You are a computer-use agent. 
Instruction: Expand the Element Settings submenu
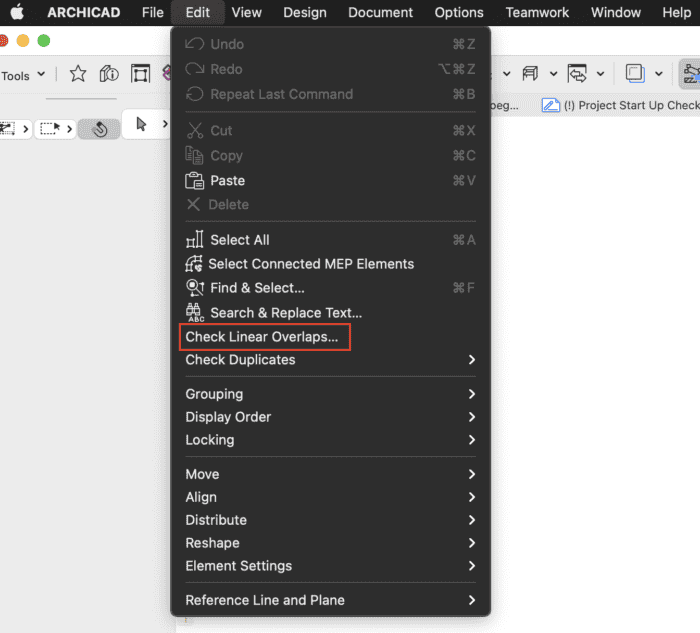(330, 566)
